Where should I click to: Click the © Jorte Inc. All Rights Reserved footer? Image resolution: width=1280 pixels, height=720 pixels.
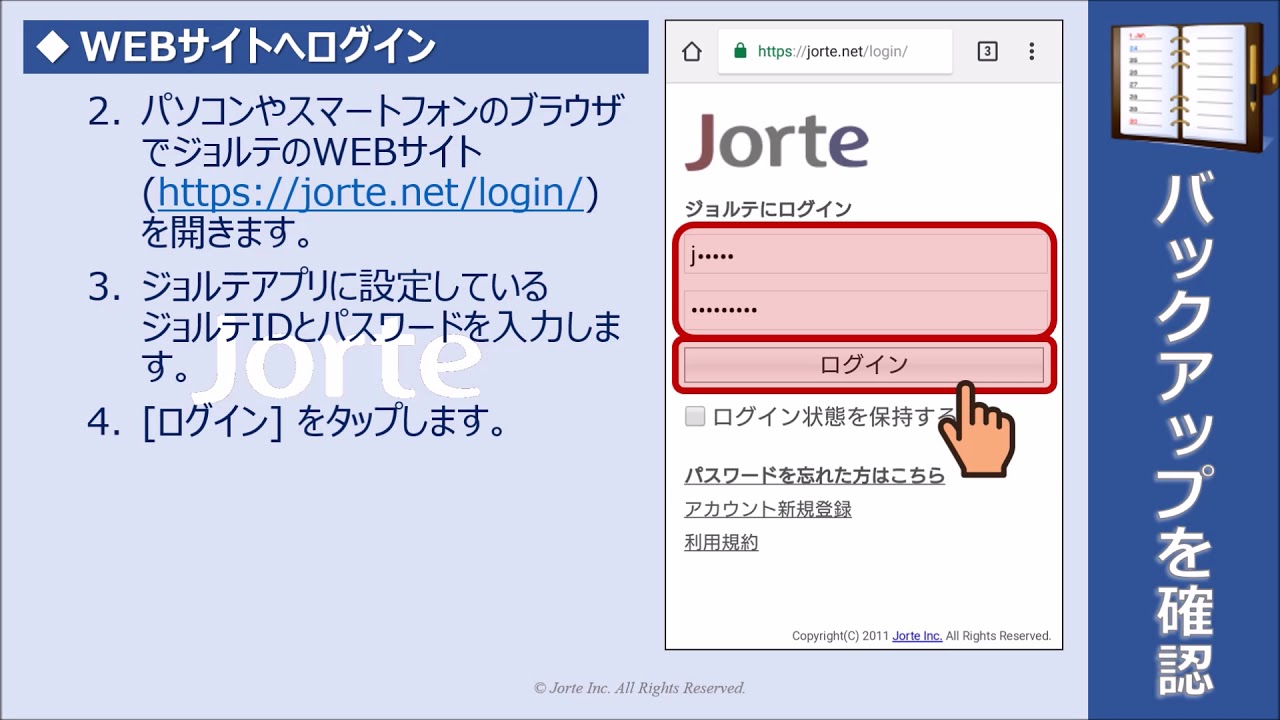640,688
